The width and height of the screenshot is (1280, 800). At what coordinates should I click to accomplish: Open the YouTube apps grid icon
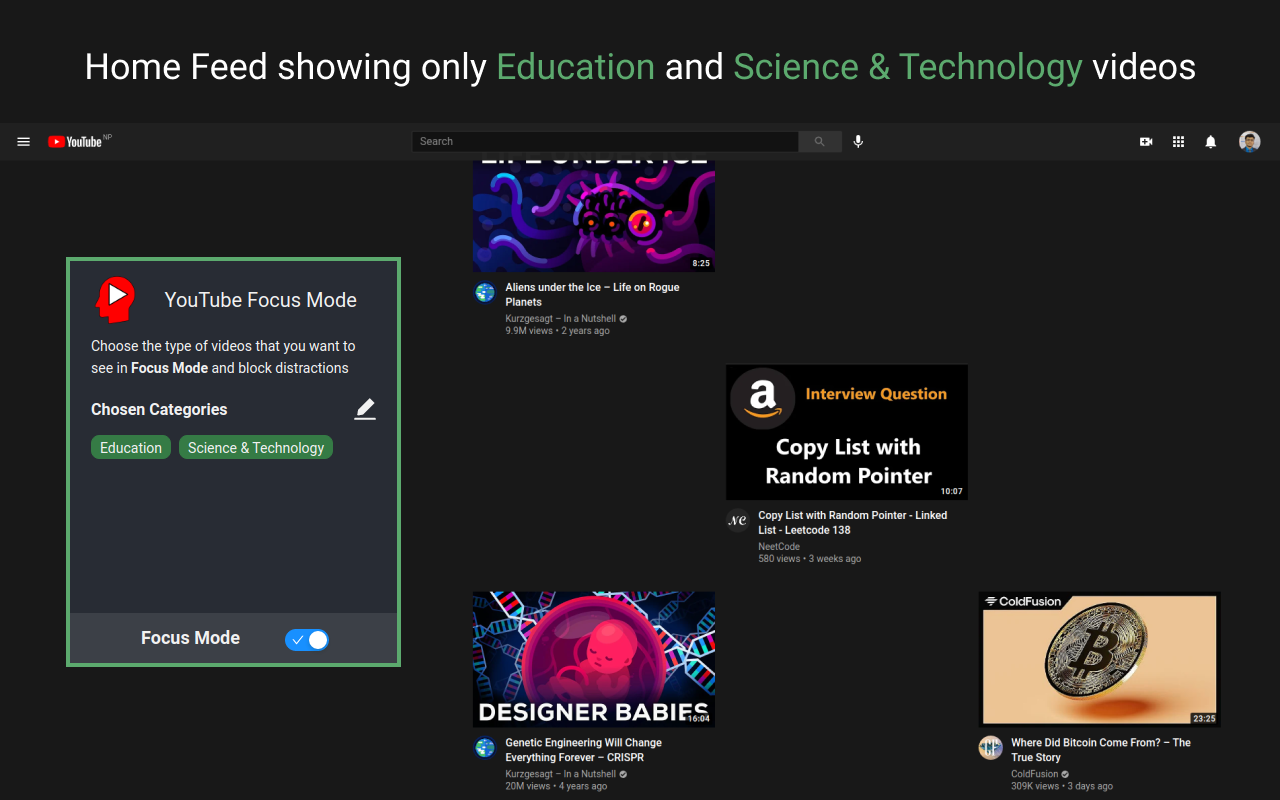pyautogui.click(x=1178, y=141)
